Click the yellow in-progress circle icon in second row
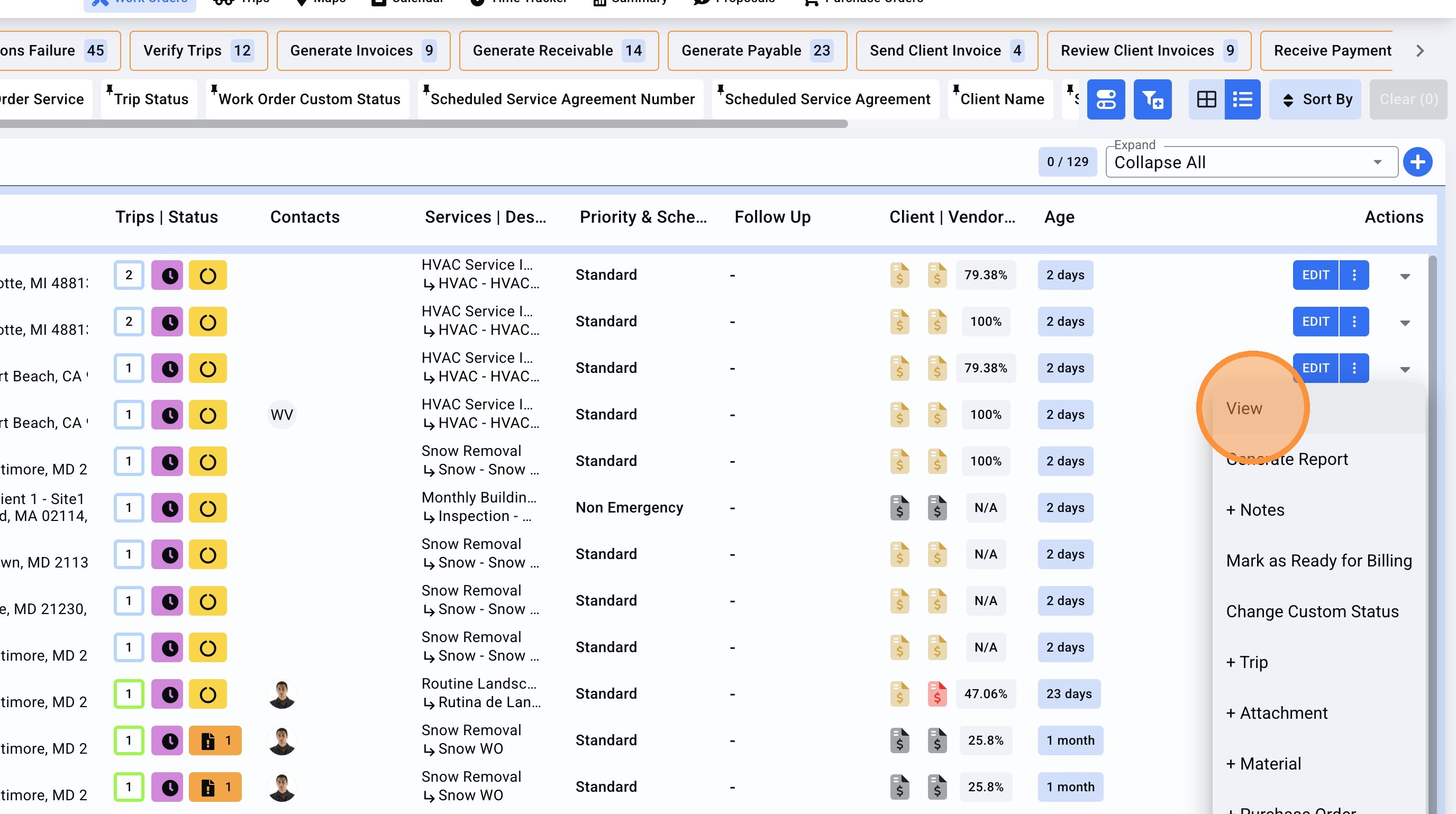 click(x=207, y=322)
